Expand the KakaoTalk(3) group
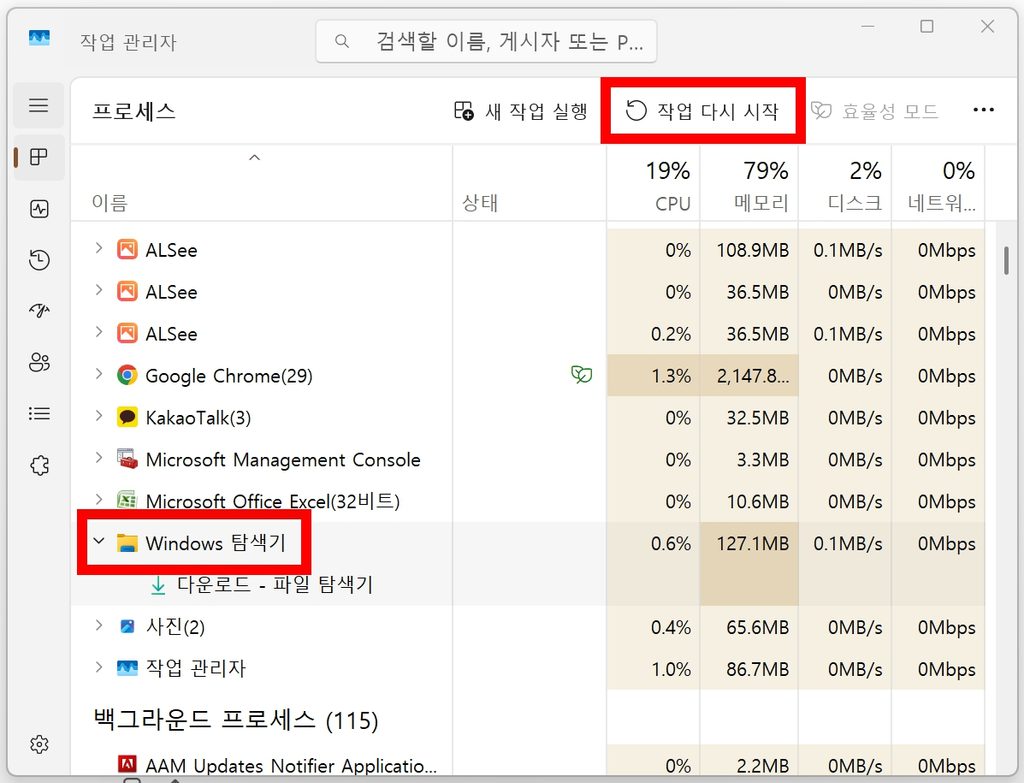This screenshot has width=1024, height=783. coord(99,415)
